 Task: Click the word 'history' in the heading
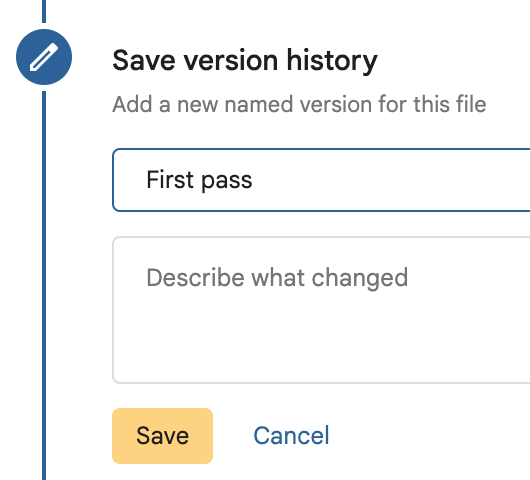coord(332,61)
